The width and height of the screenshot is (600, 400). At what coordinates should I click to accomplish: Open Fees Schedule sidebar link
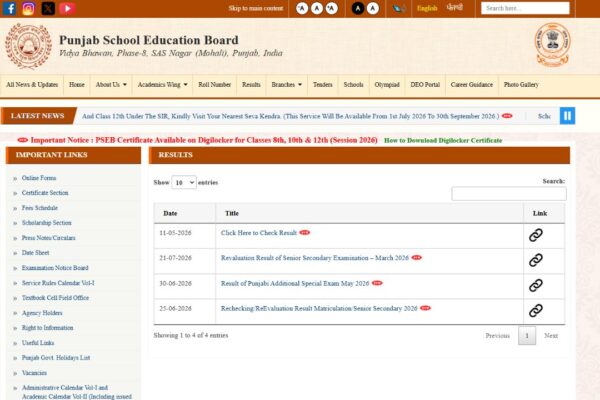pos(40,208)
